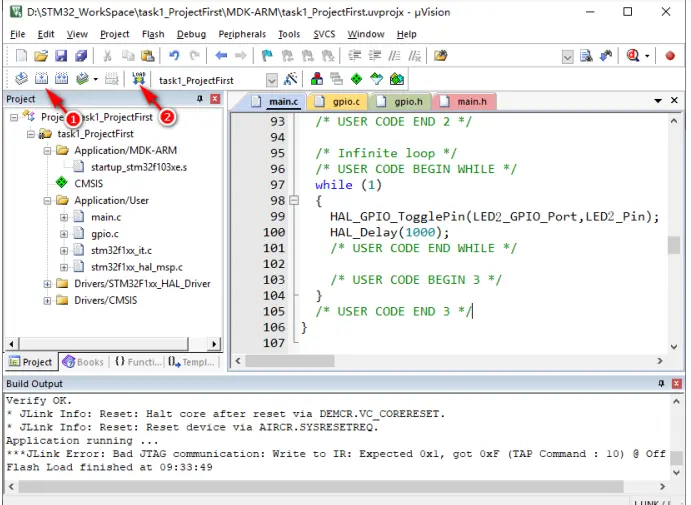
Task: Click the New file icon
Action: [x=21, y=56]
